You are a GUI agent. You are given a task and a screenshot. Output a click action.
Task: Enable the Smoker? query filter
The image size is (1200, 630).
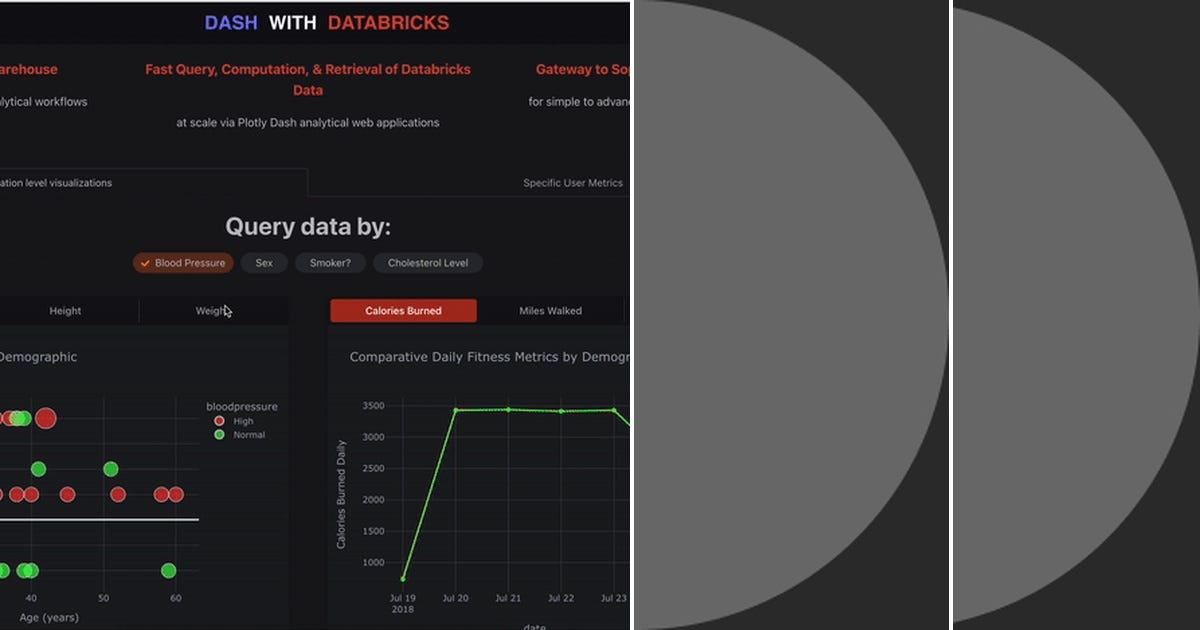330,262
